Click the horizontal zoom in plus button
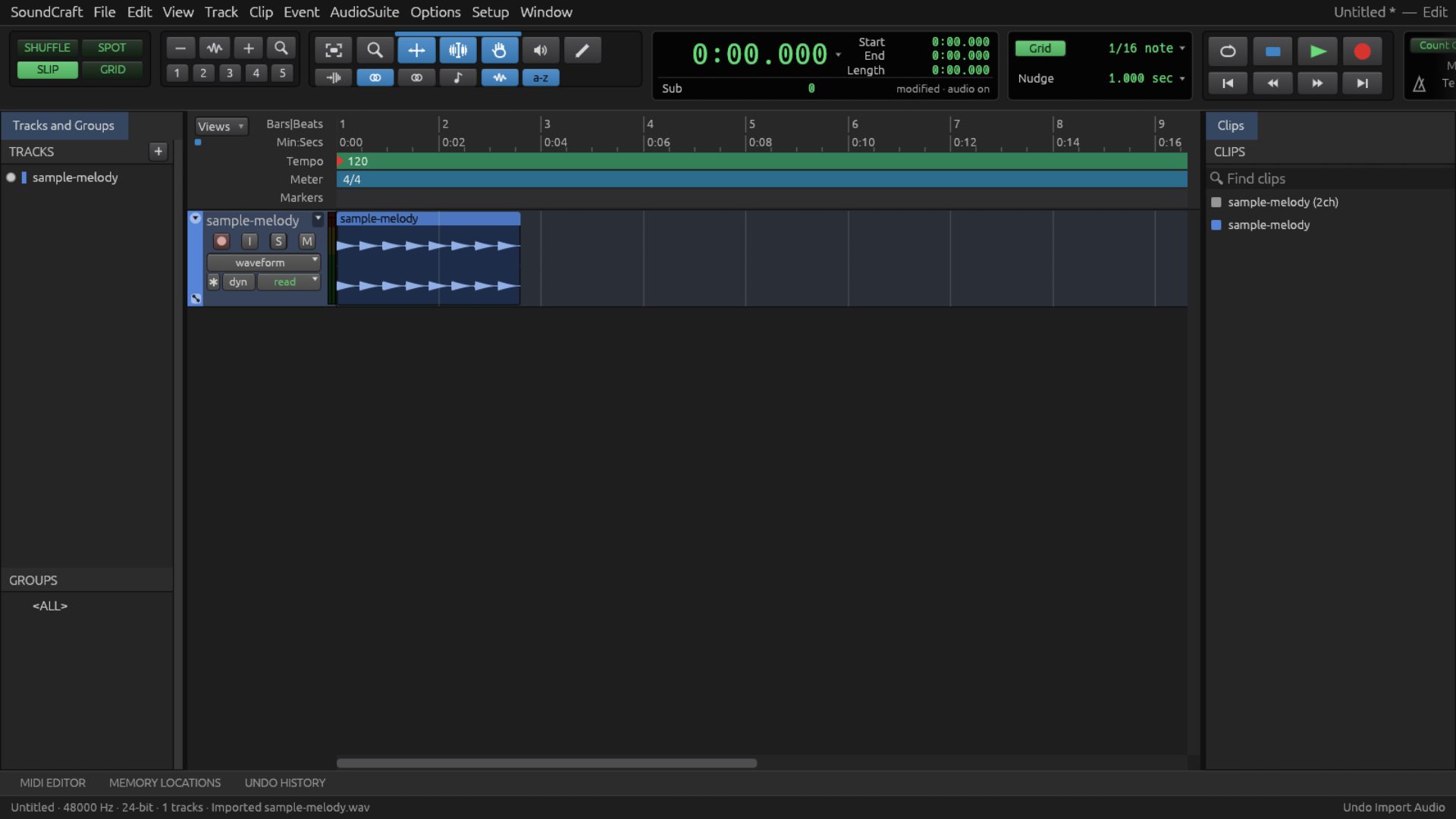The height and width of the screenshot is (819, 1456). pos(248,49)
